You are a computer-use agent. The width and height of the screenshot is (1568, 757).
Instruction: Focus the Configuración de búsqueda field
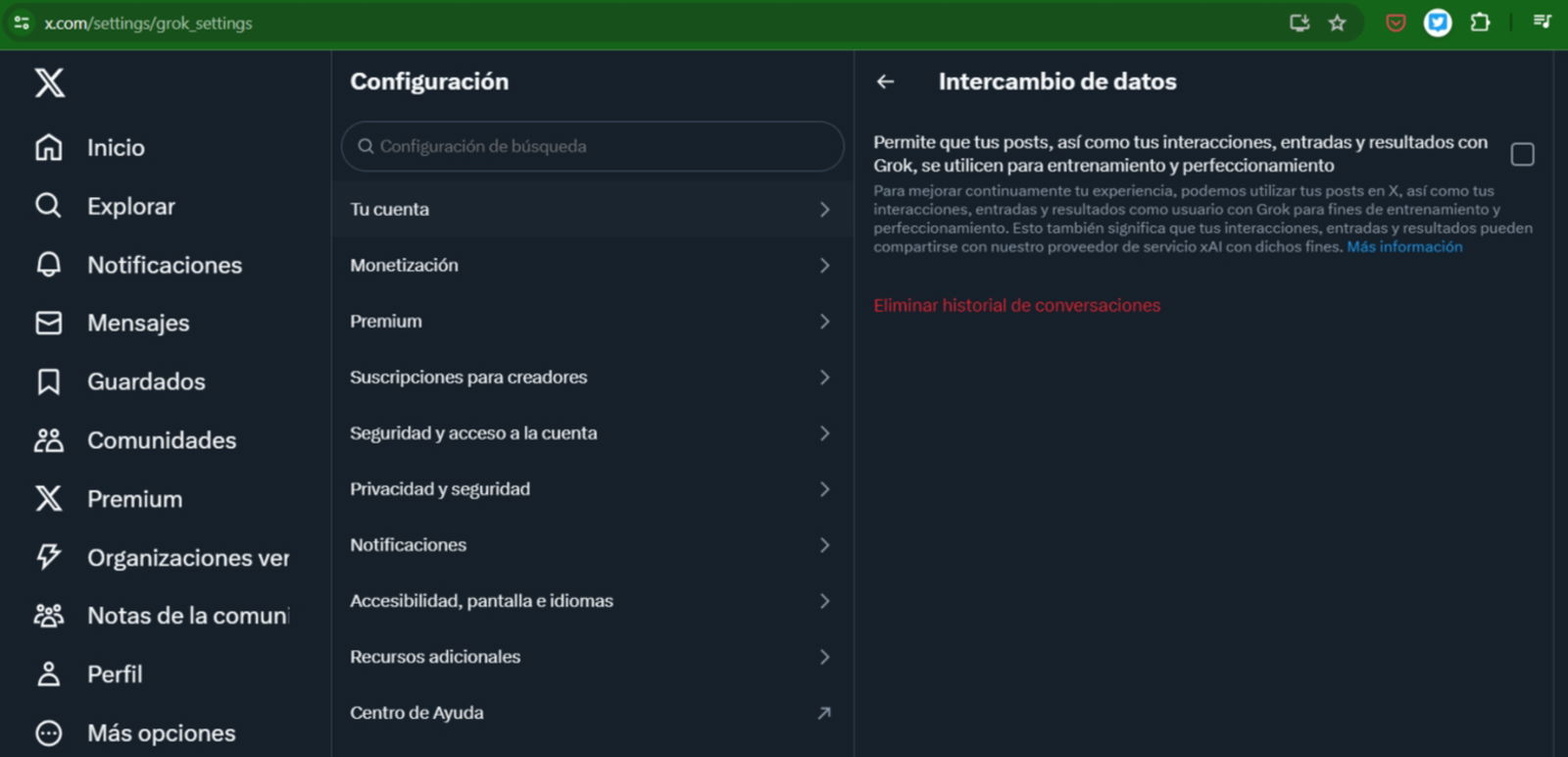click(592, 146)
